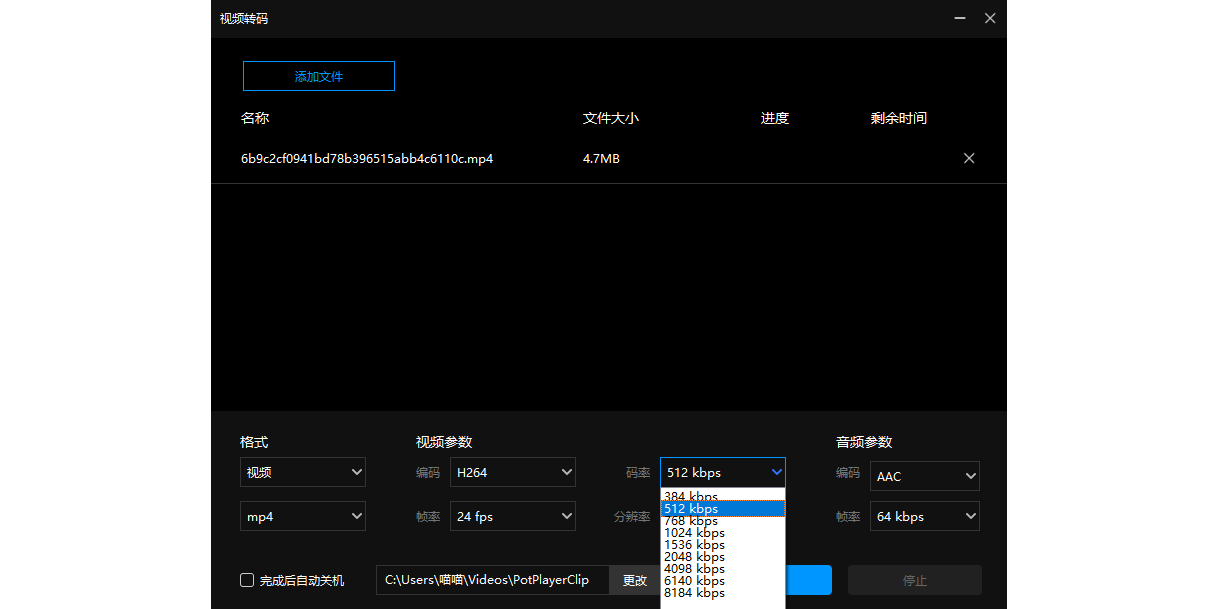Click the 停止 stop button
Screen dimensions: 1218x609
point(914,580)
